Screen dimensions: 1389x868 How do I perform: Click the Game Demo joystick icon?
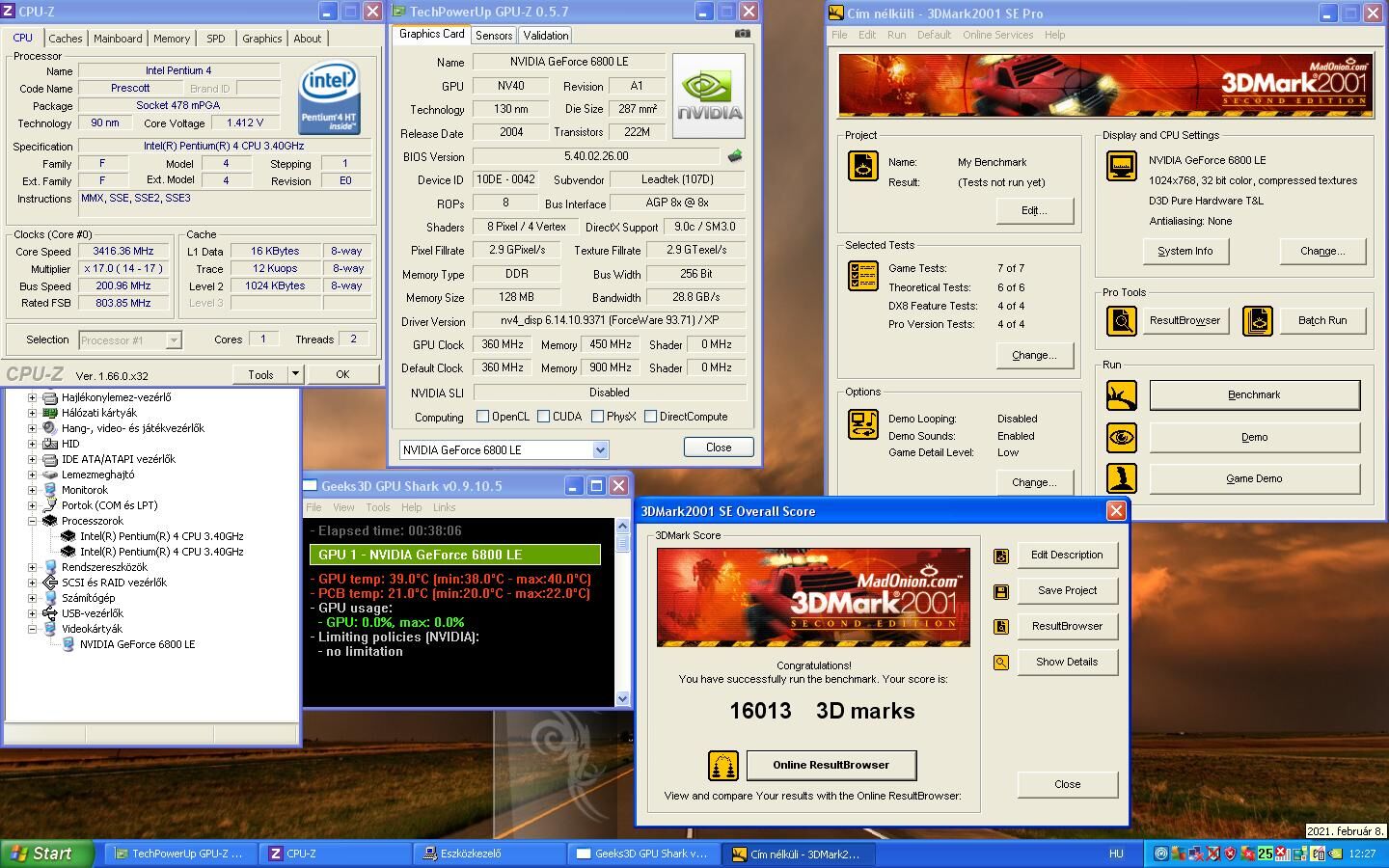(x=1121, y=478)
